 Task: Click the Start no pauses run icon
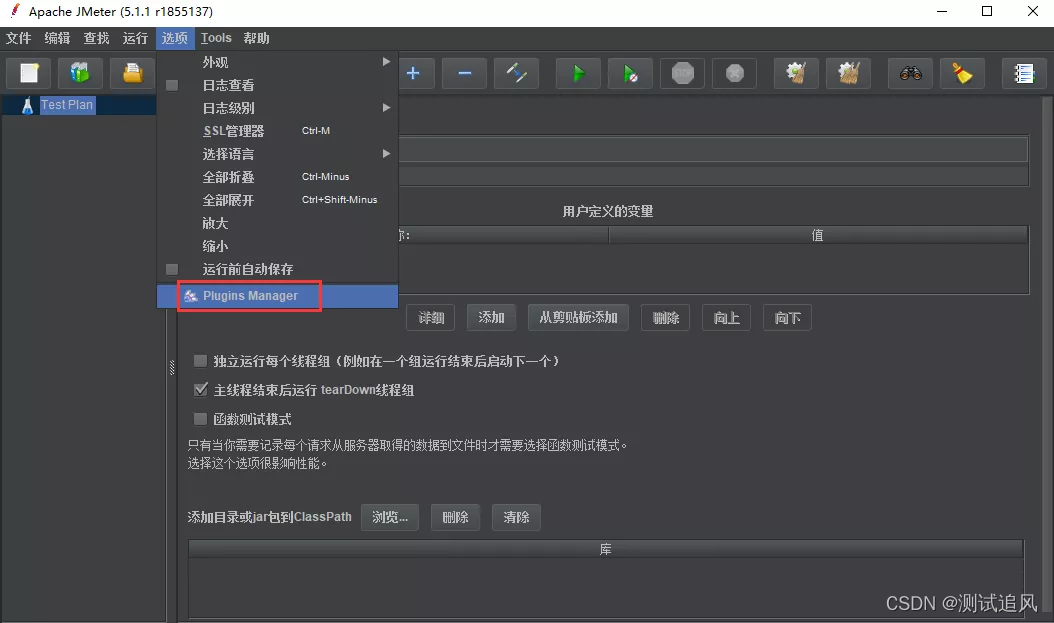tap(630, 73)
